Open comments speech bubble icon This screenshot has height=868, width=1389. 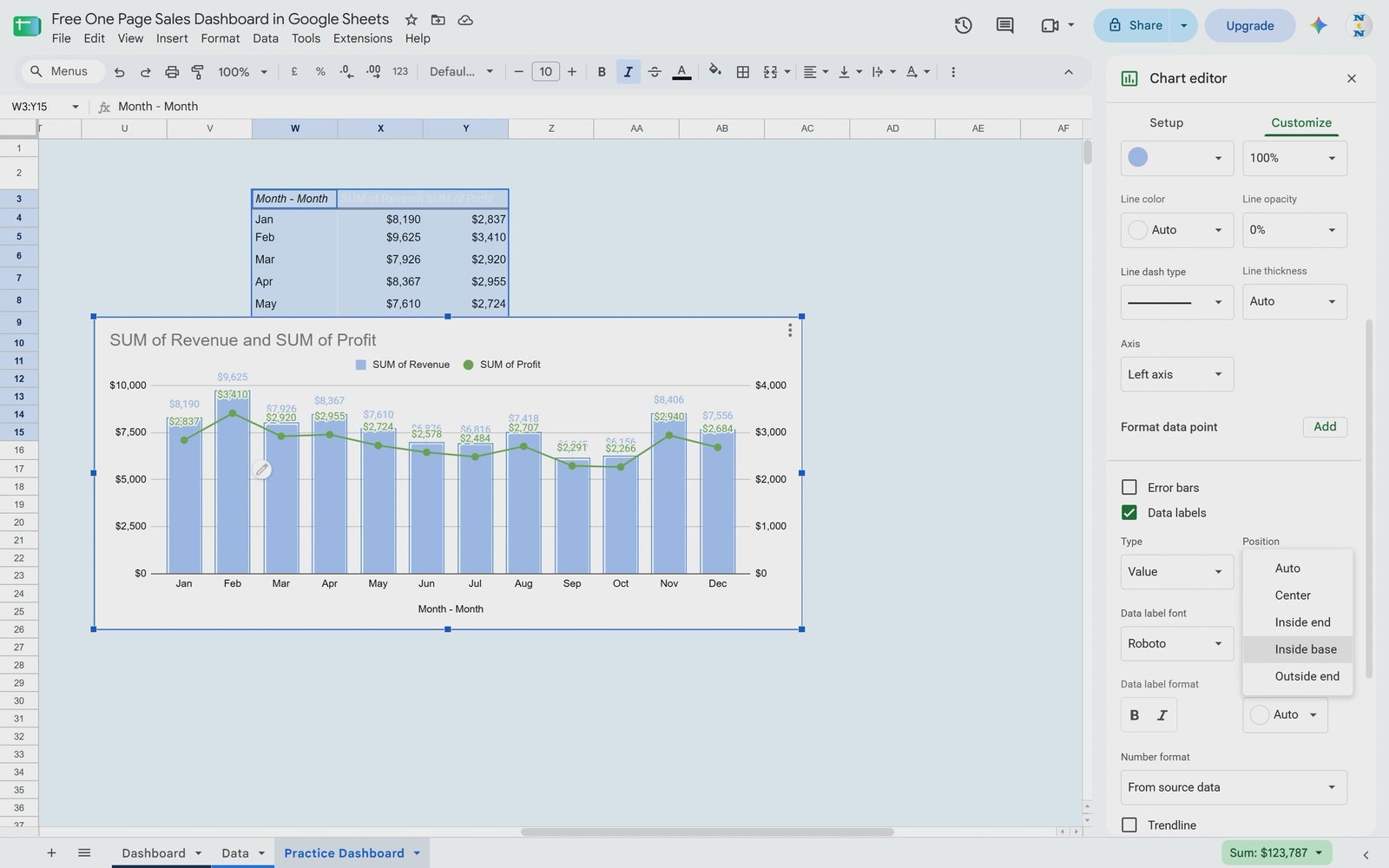click(x=1004, y=26)
